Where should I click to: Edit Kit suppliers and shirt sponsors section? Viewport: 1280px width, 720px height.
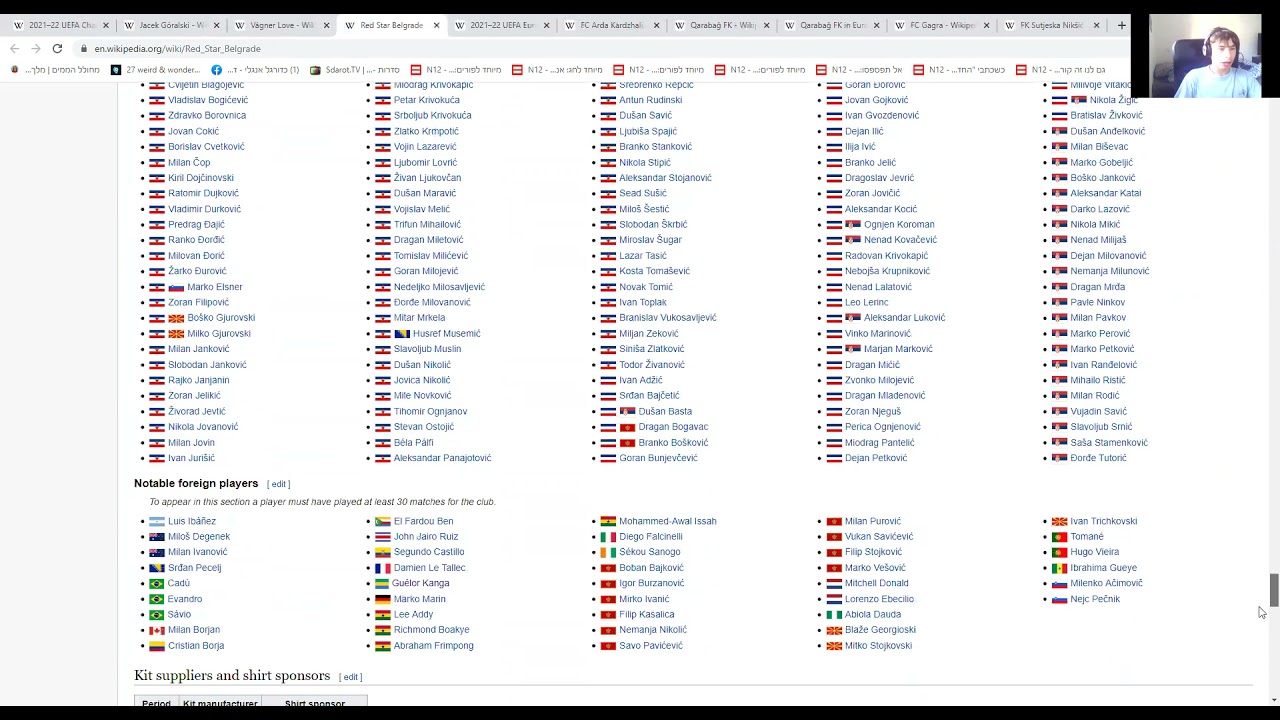(x=351, y=677)
